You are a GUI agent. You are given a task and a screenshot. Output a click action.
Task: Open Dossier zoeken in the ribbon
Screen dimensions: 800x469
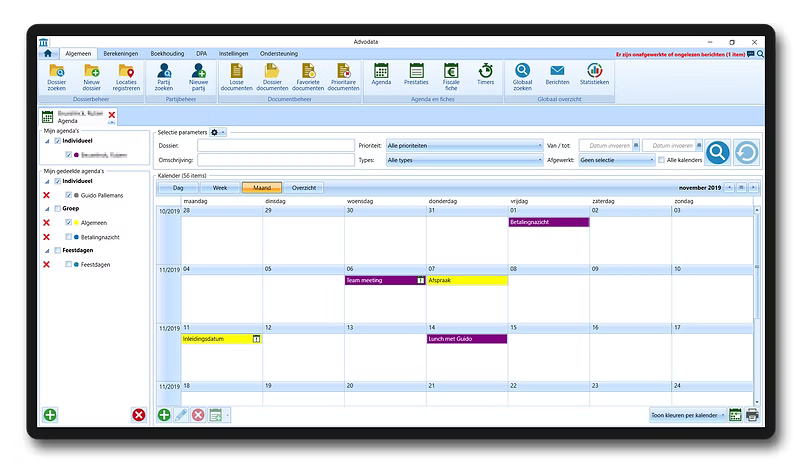[x=60, y=76]
